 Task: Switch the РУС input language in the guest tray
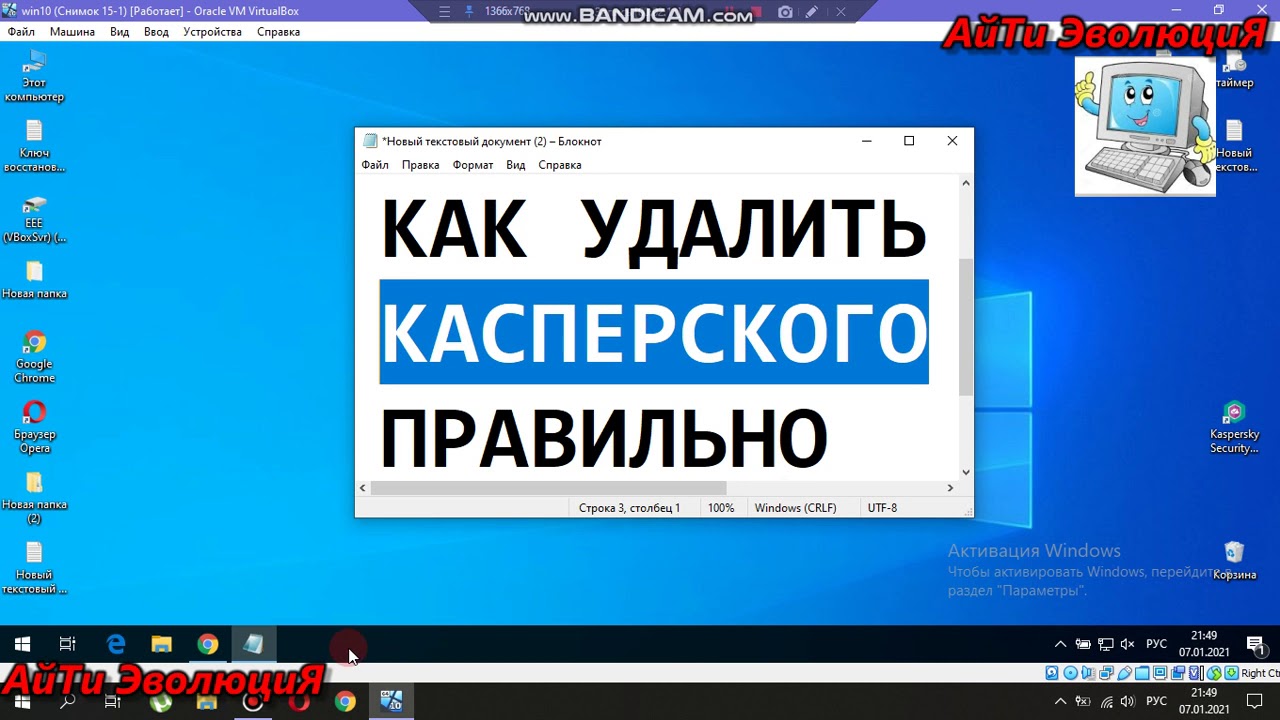coord(1156,644)
